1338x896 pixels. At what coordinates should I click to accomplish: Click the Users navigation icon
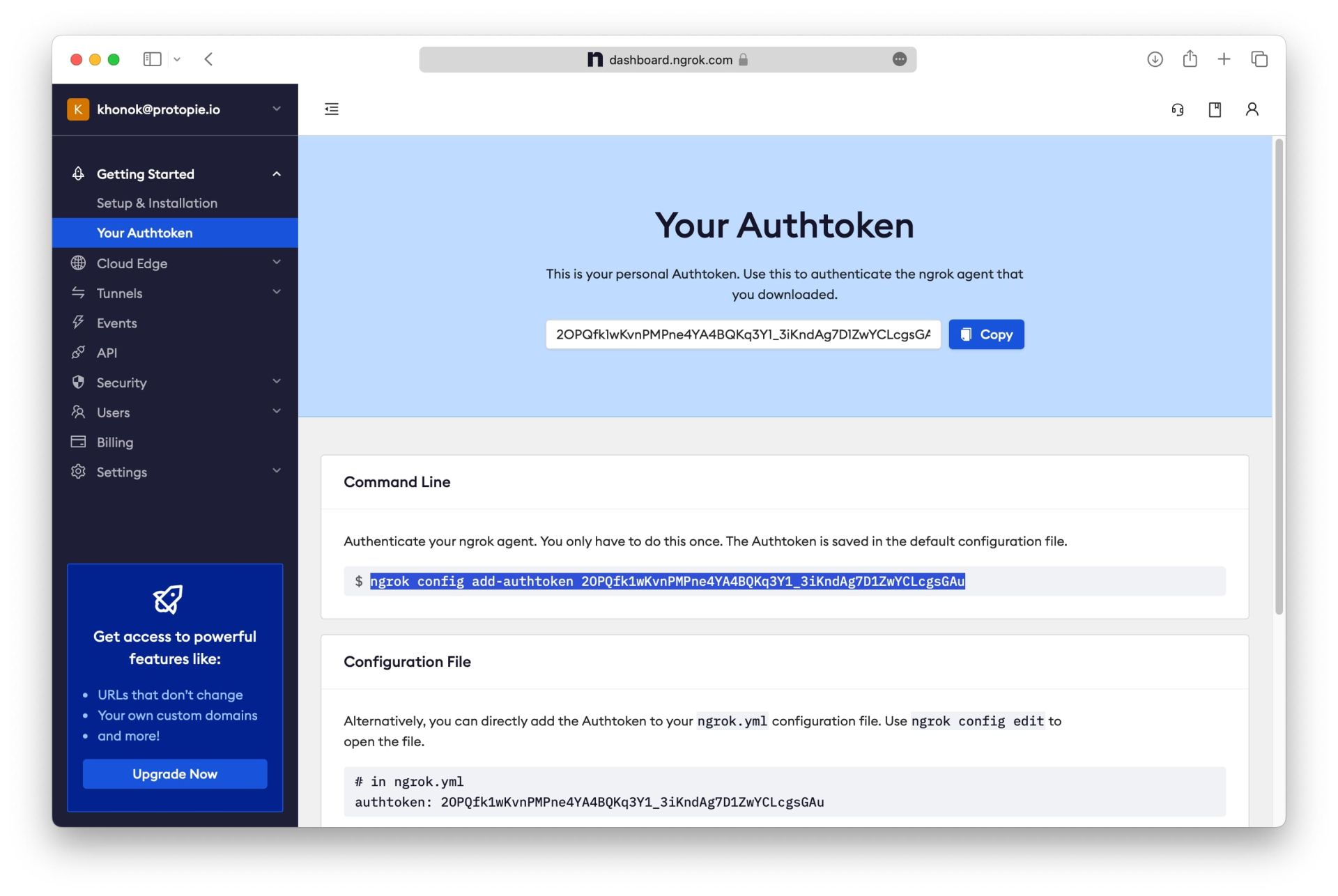[x=79, y=412]
